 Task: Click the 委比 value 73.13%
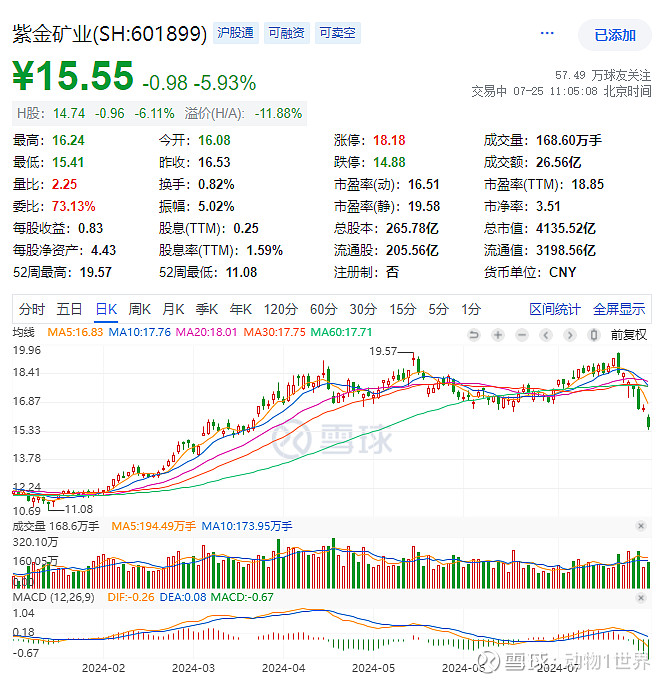pos(74,206)
